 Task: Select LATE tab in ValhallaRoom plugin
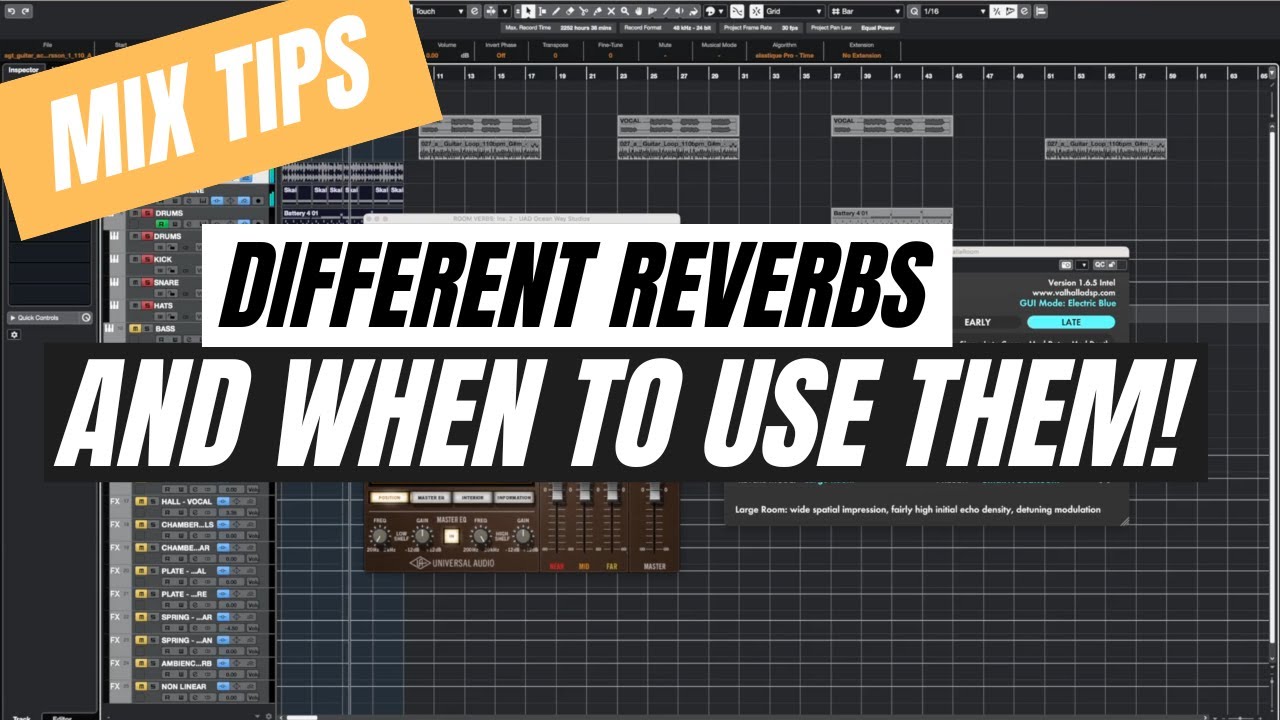click(x=1070, y=322)
